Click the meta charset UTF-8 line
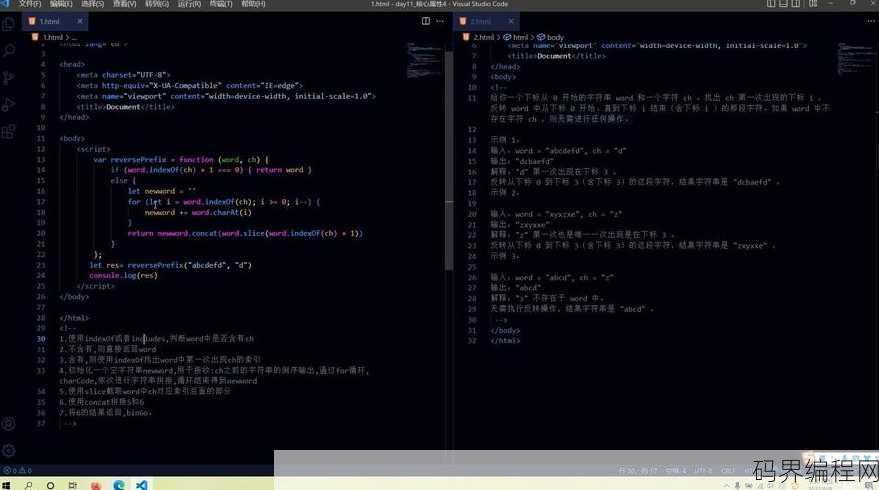The height and width of the screenshot is (490, 879). click(123, 75)
